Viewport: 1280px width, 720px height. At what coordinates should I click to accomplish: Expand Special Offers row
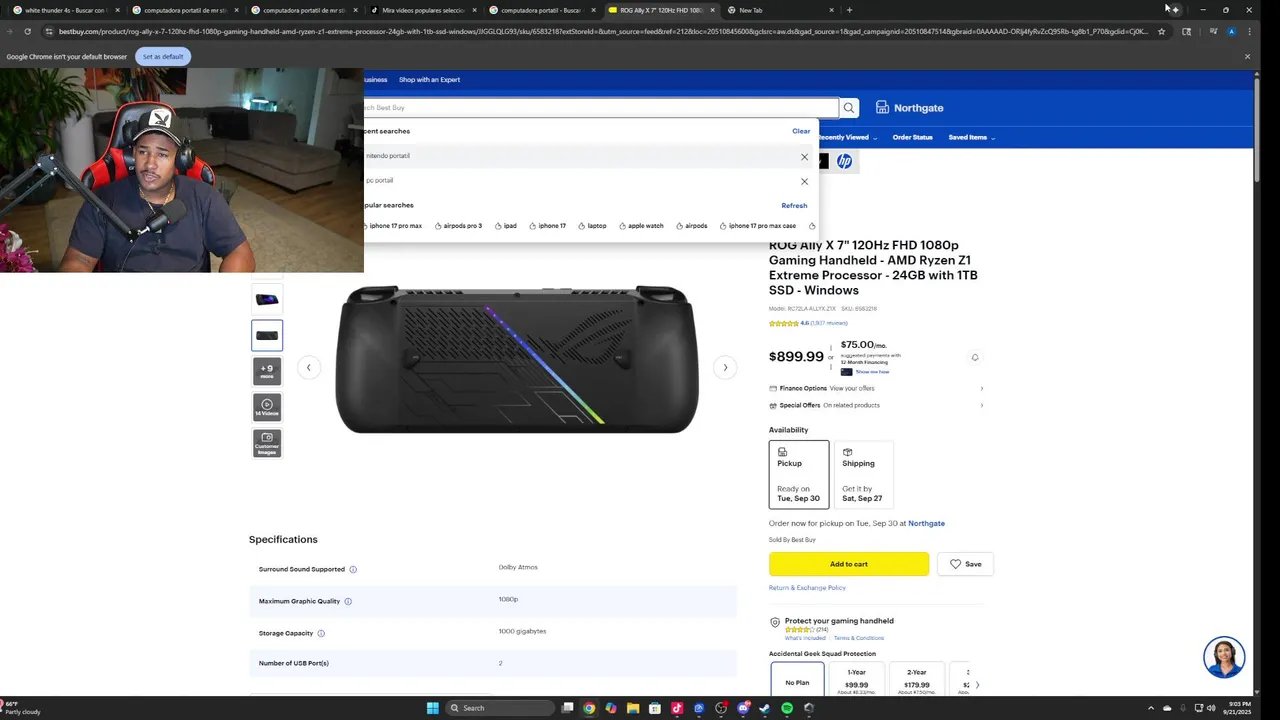click(876, 405)
